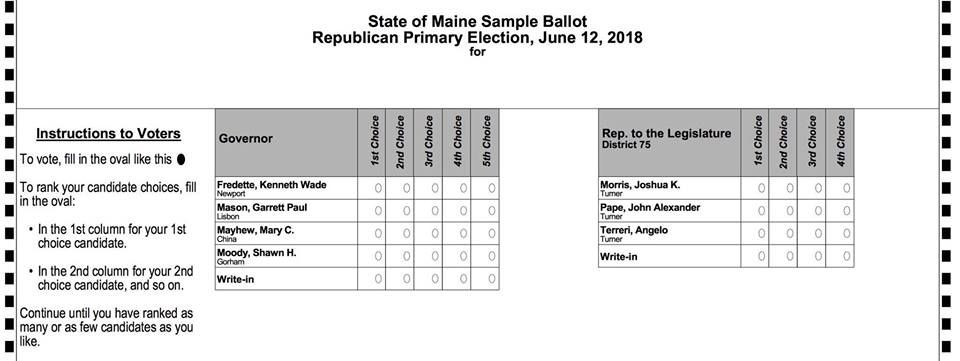
Task: Mark 5th Choice oval for Governor Write-in
Action: tap(492, 279)
